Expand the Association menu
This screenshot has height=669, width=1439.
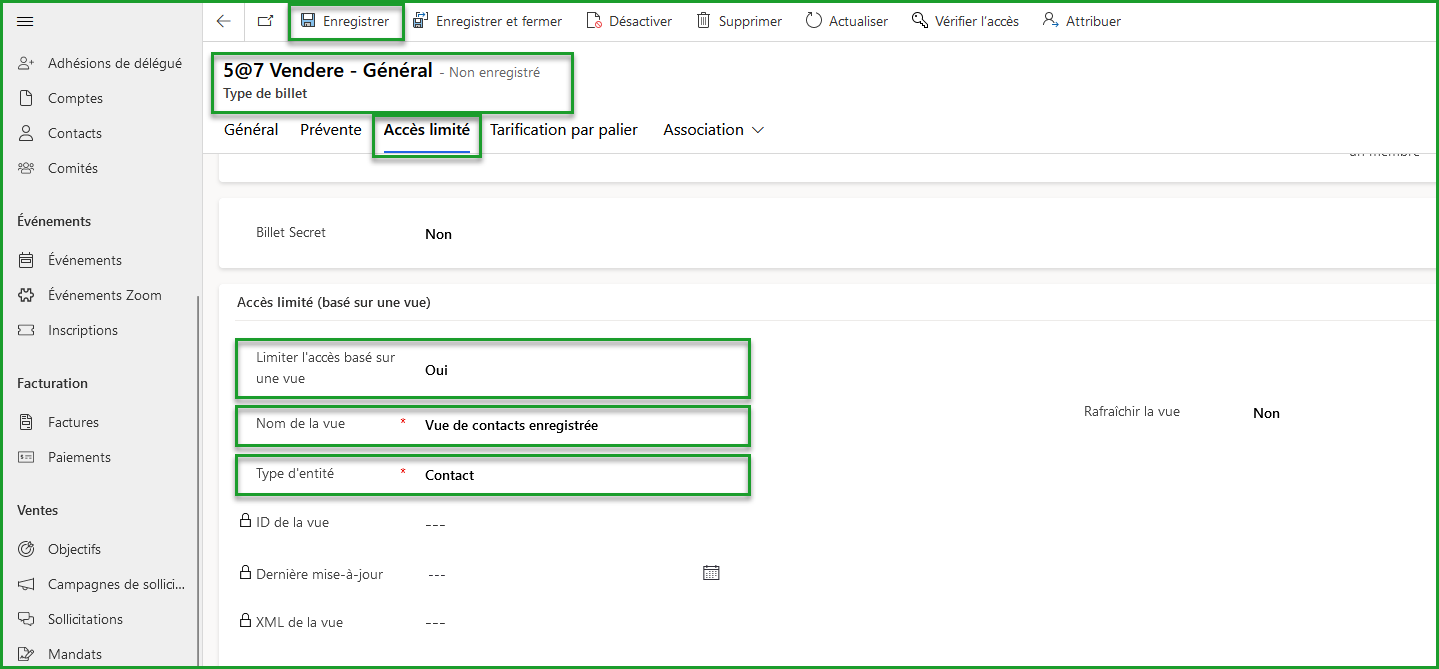(712, 129)
